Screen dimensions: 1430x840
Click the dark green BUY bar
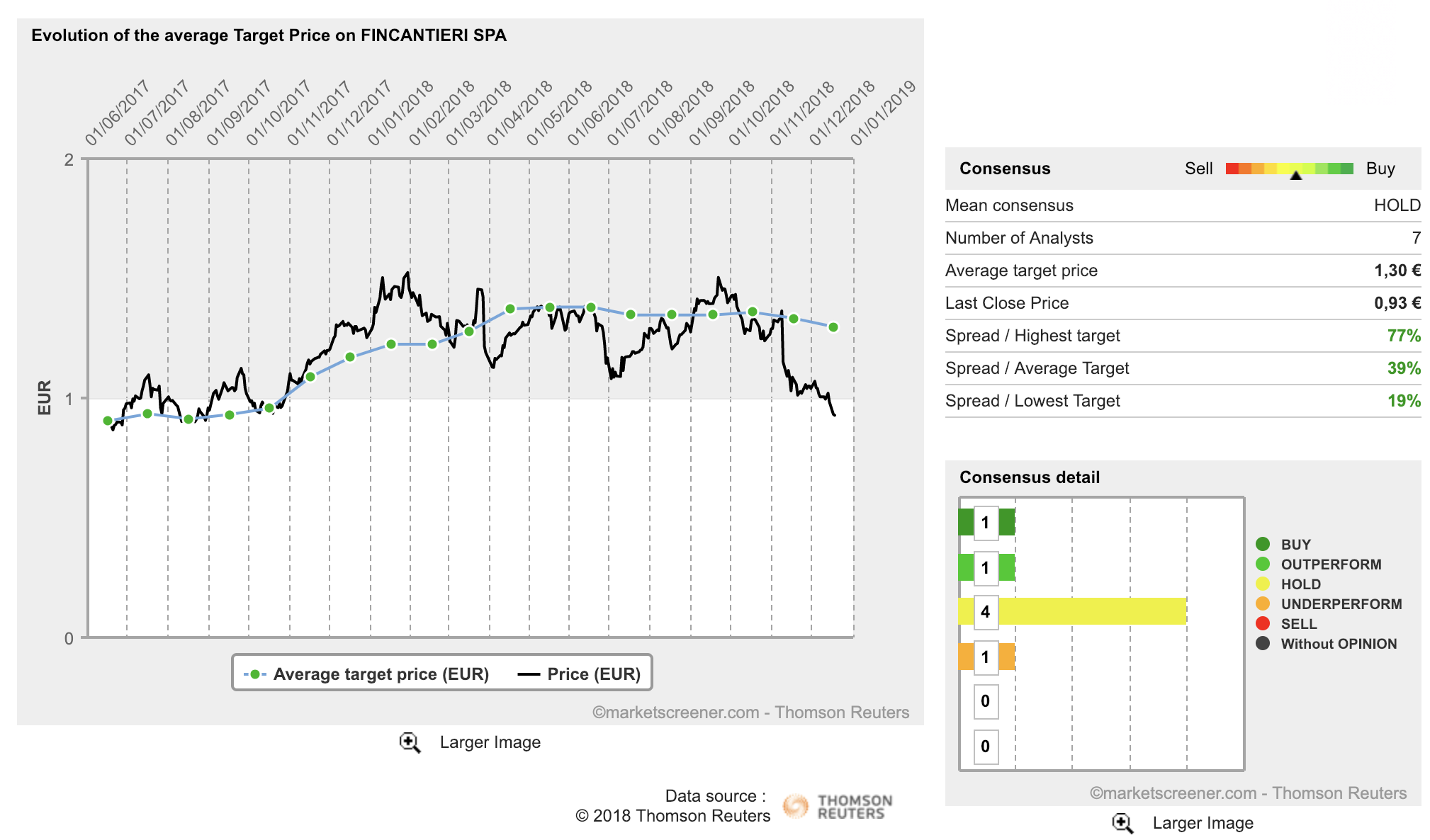coord(986,522)
